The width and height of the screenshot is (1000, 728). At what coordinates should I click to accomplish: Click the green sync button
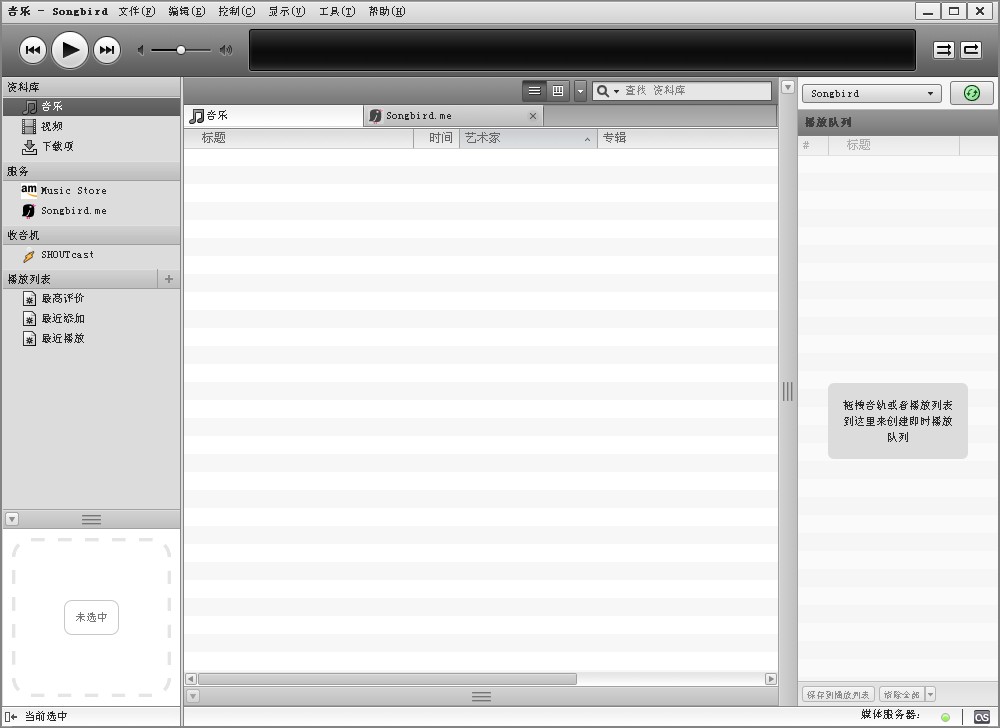click(x=971, y=93)
